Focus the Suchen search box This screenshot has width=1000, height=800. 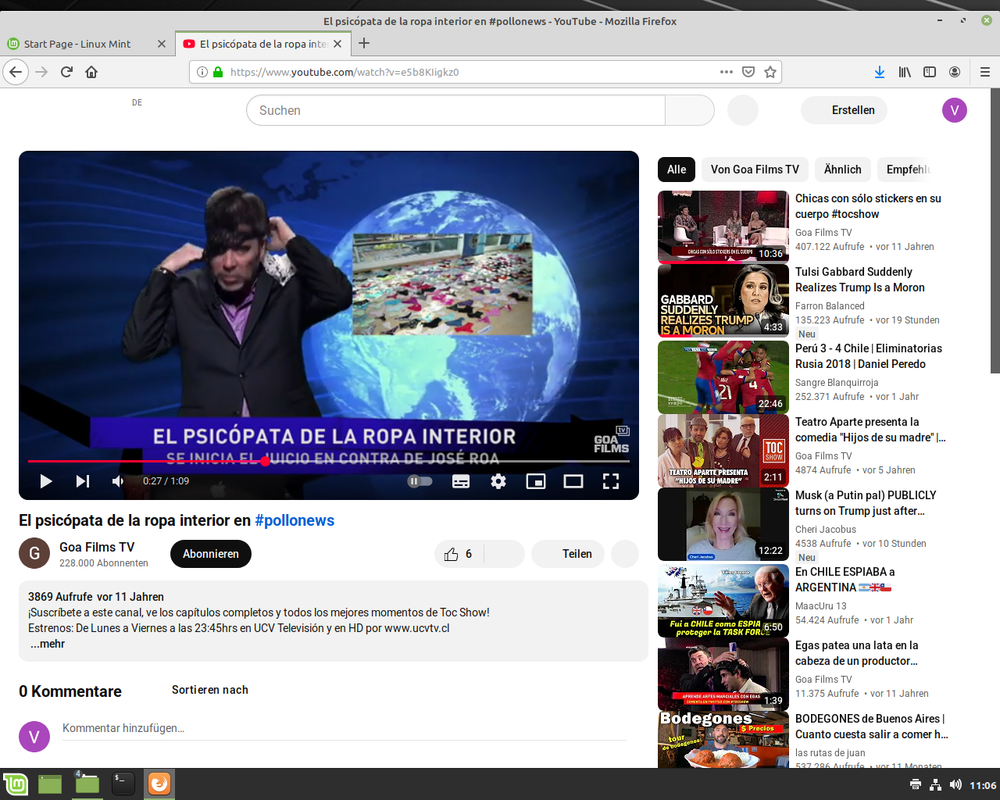(455, 110)
